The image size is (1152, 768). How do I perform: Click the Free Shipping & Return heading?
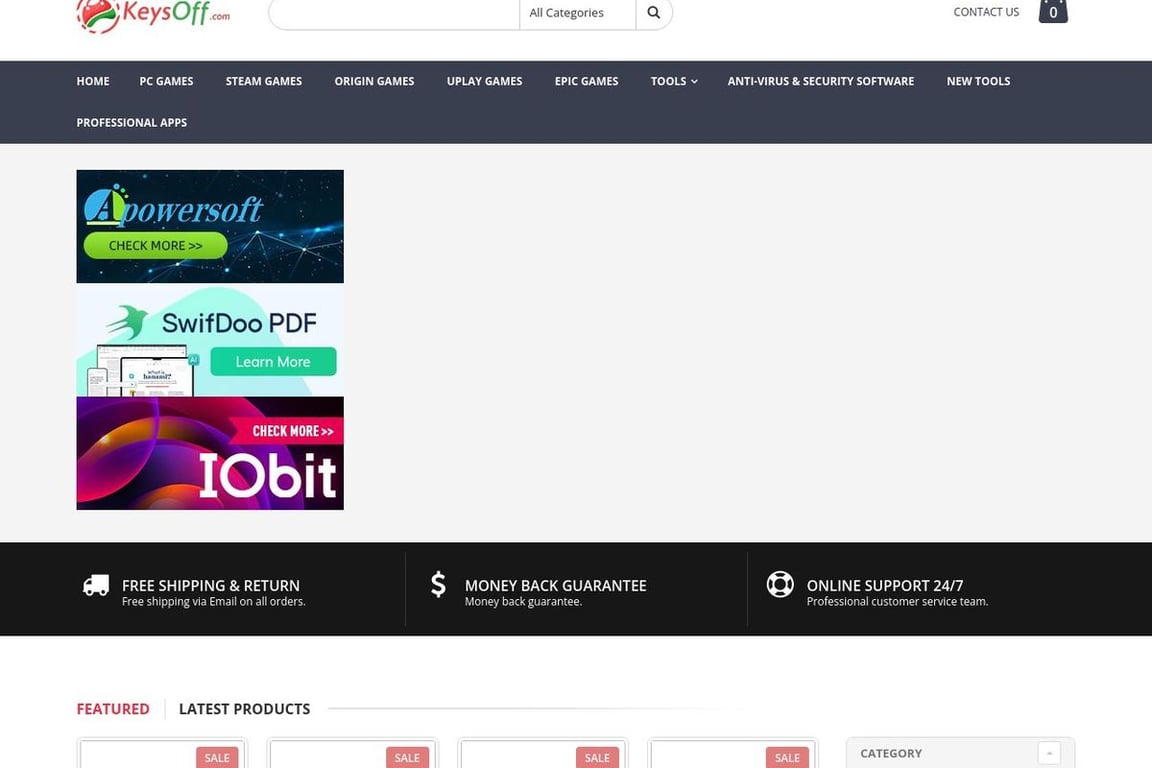point(211,585)
